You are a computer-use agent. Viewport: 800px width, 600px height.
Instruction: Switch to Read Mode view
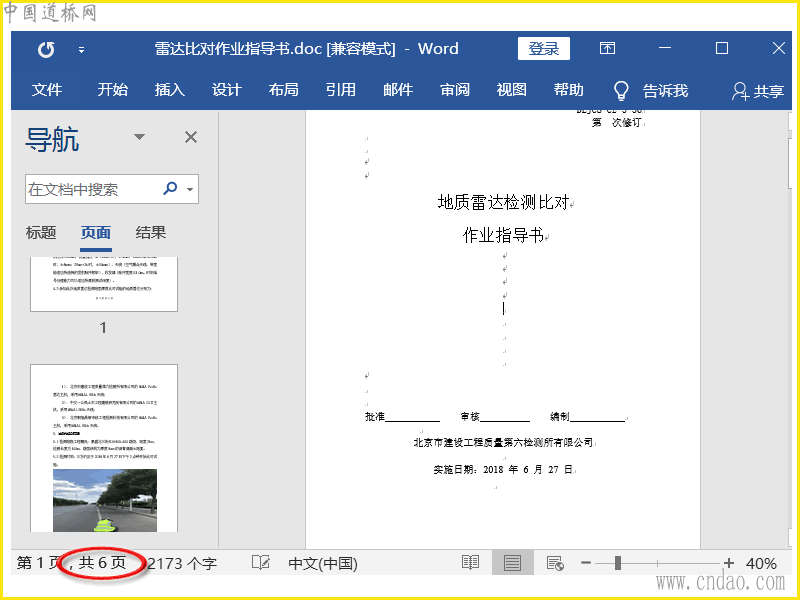[x=470, y=563]
